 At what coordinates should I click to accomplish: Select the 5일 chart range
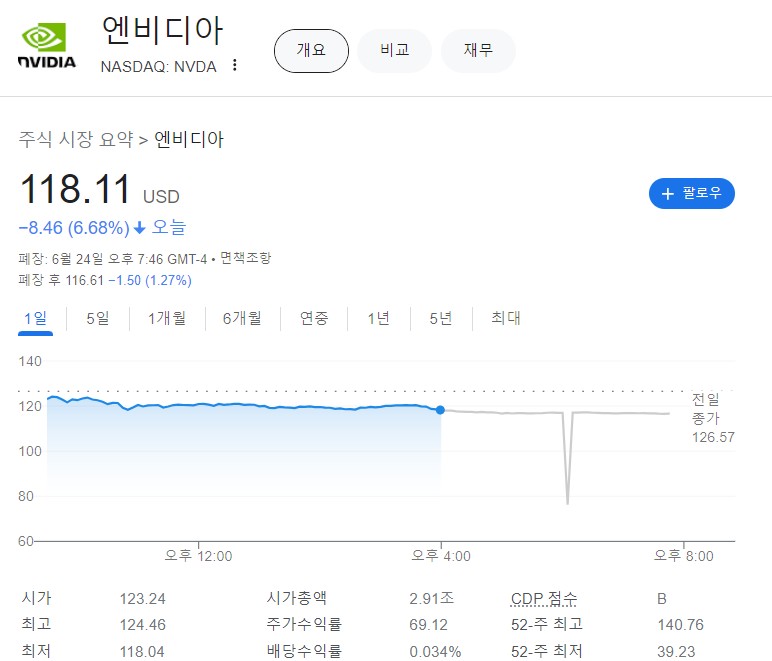(97, 318)
